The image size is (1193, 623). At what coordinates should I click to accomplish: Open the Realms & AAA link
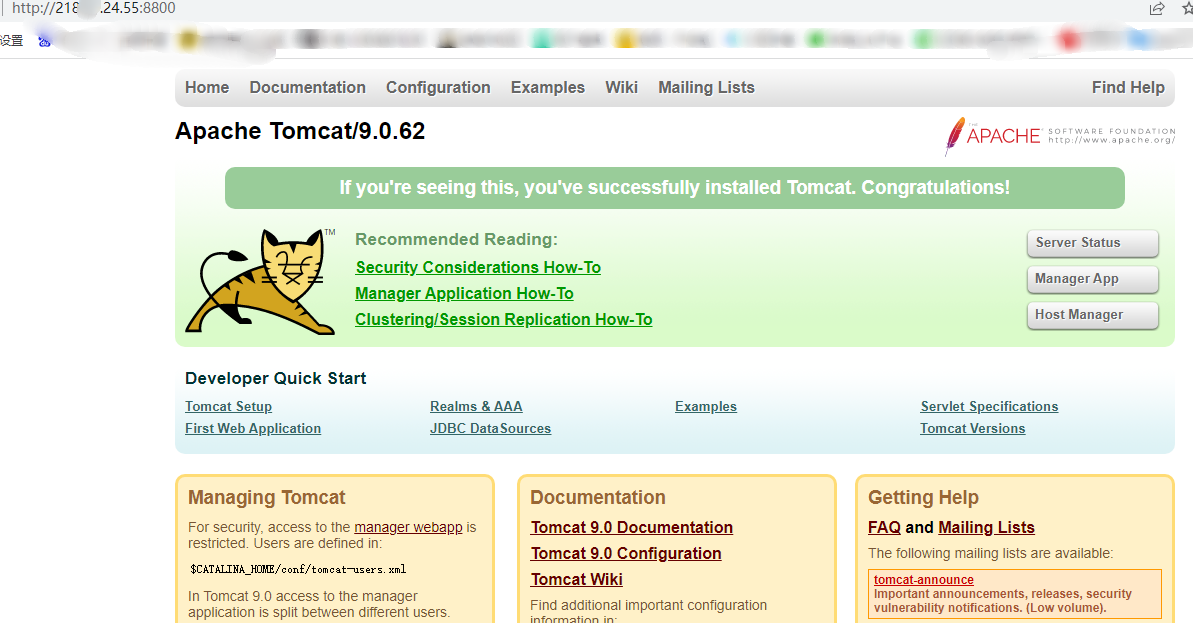[x=476, y=406]
